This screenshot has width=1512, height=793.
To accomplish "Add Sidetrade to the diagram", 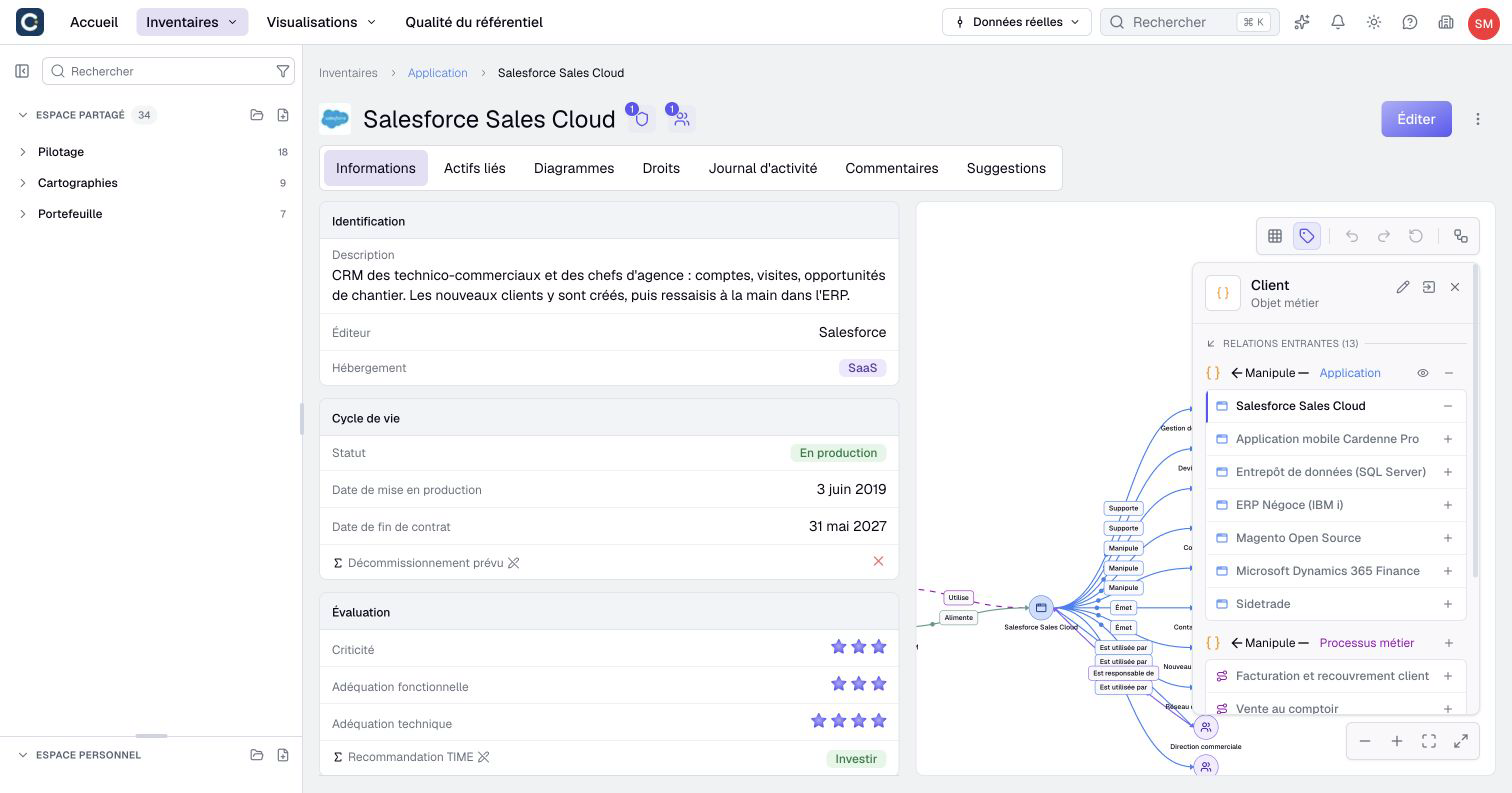I will coord(1448,604).
